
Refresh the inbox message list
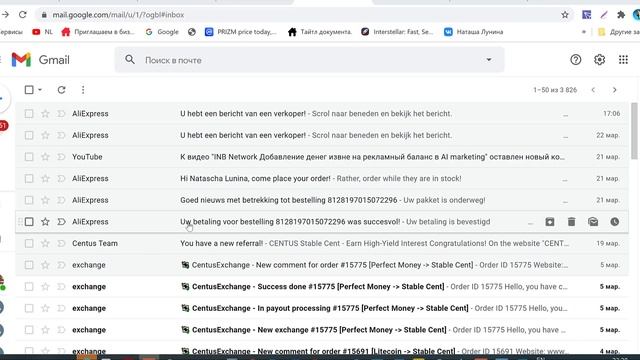61,90
